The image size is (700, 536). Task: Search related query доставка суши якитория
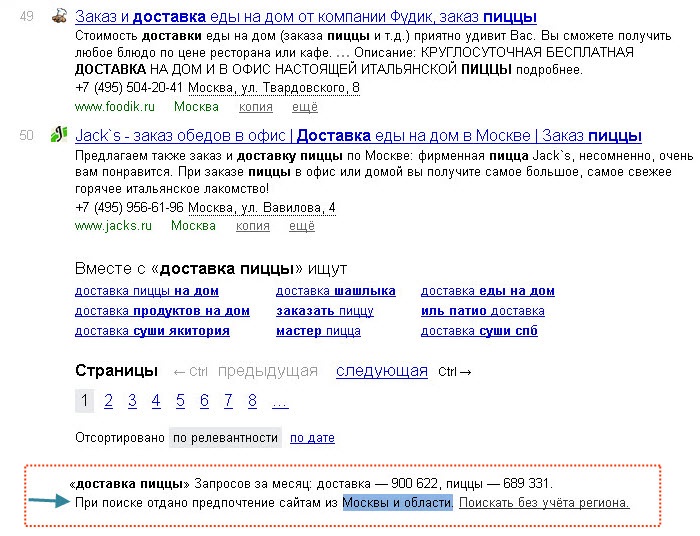[152, 331]
